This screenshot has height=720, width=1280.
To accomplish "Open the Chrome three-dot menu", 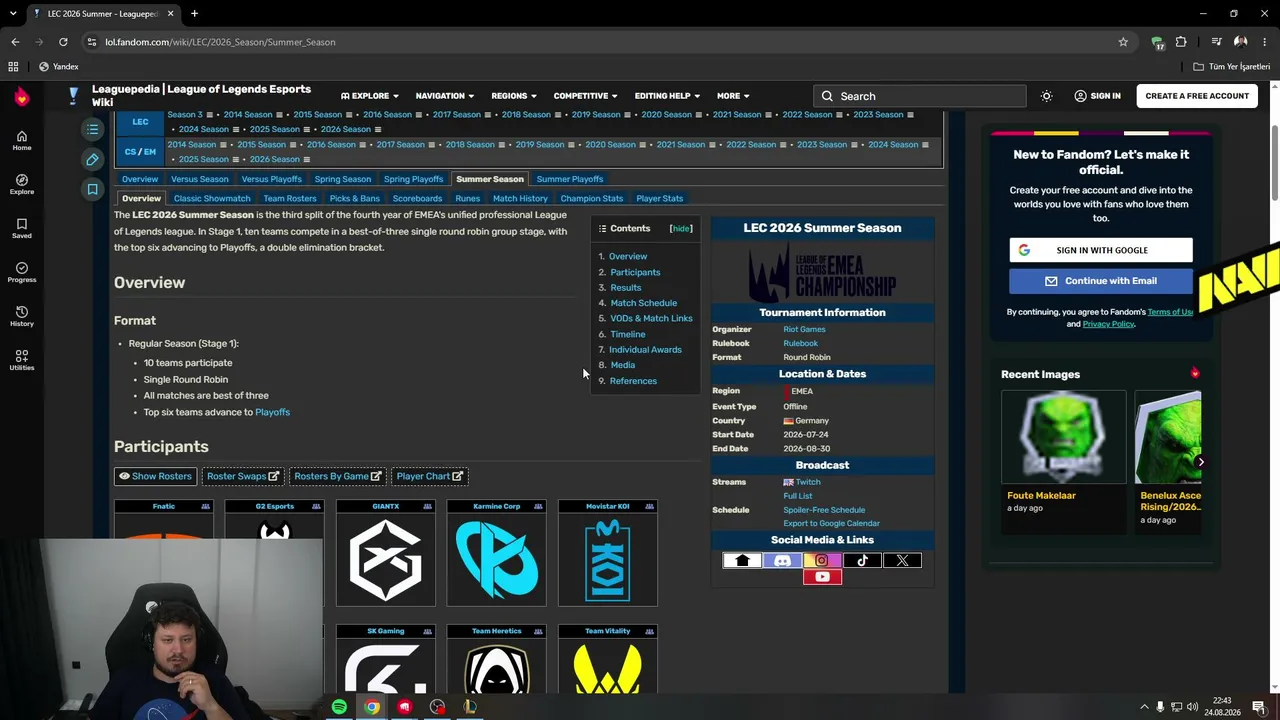I will [1265, 42].
